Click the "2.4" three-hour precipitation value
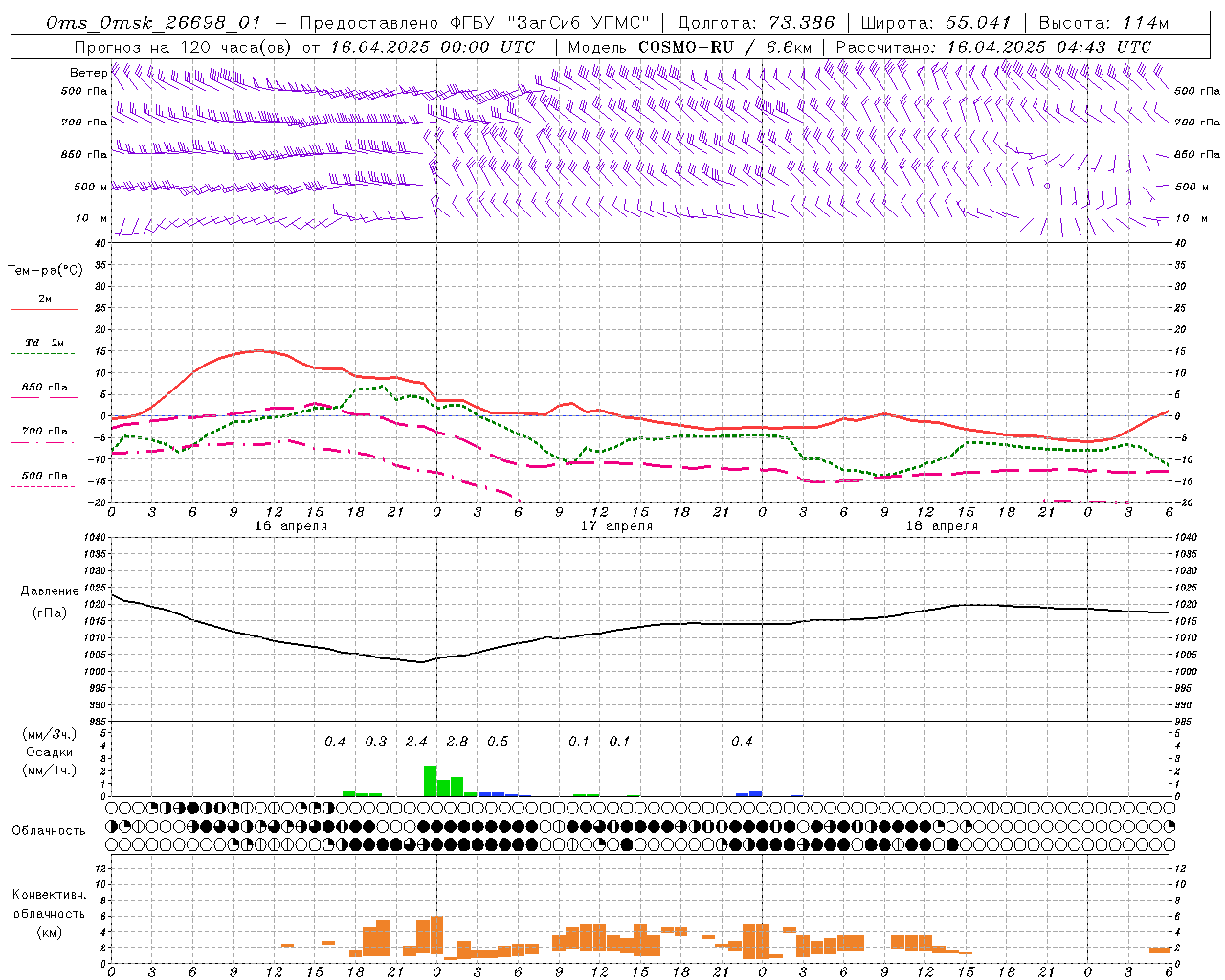 pos(416,741)
